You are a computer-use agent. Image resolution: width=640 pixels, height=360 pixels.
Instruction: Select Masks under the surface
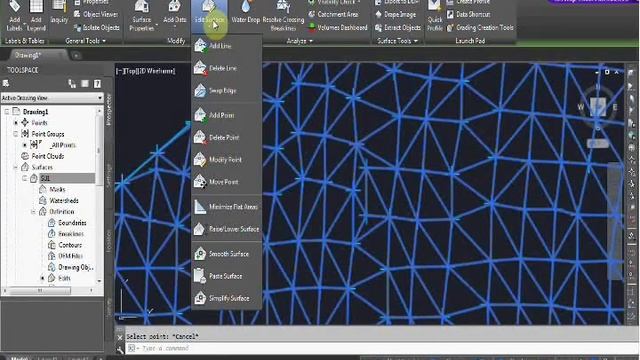[x=57, y=189]
